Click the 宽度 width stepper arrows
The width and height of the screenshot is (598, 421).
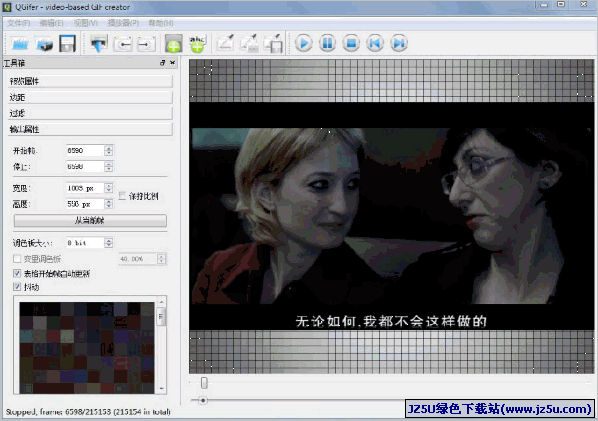pos(109,188)
